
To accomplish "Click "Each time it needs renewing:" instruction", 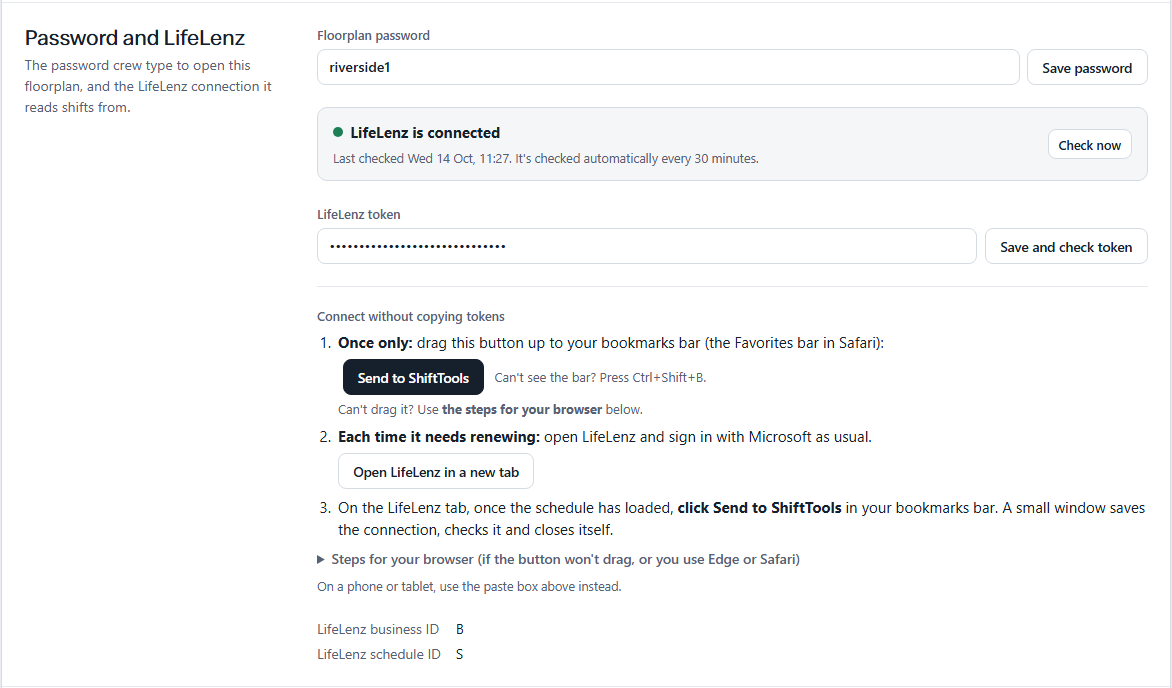I will point(439,437).
